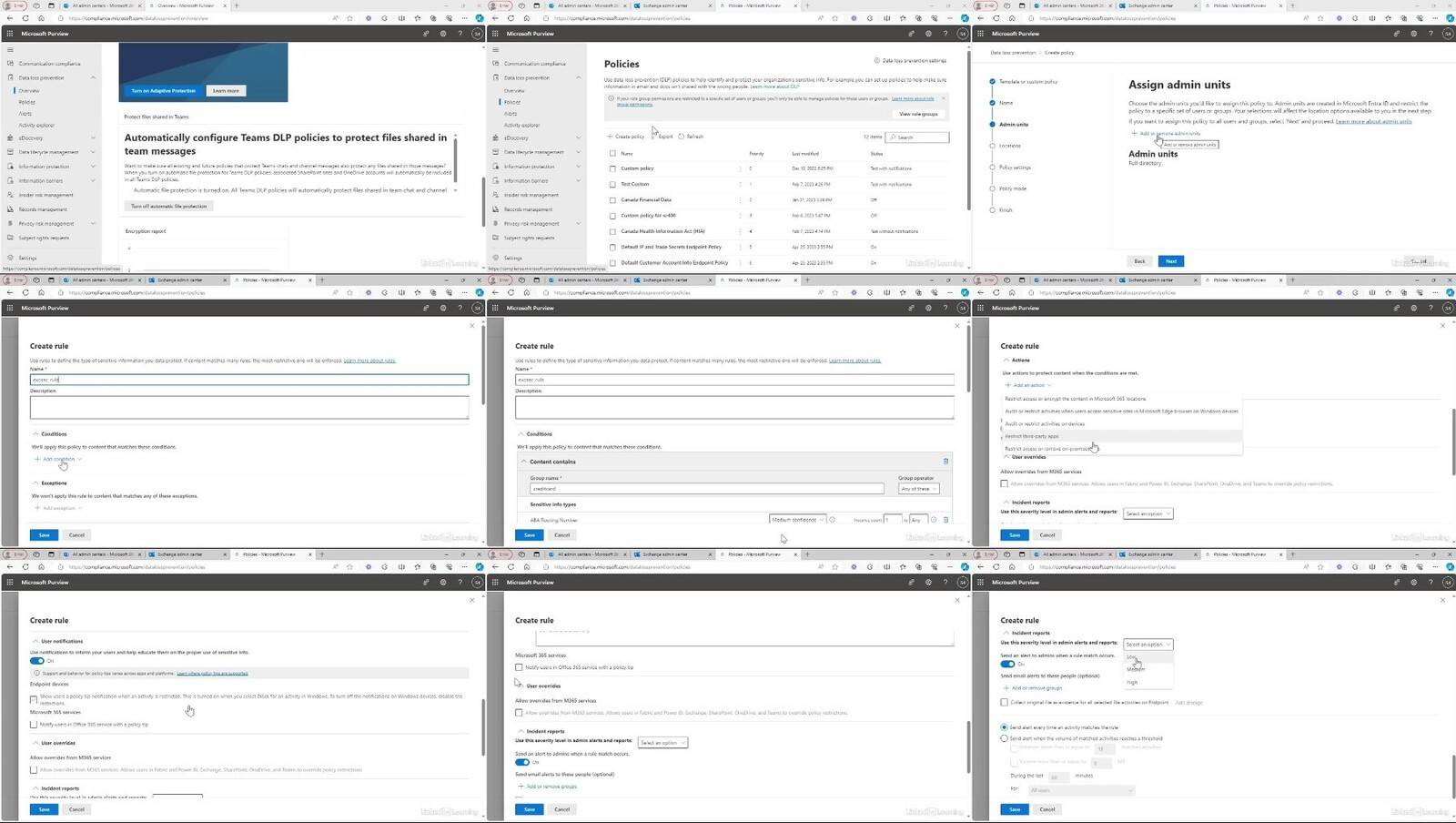Click Next in Assign admin units wizard
The width and height of the screenshot is (1456, 823).
(1171, 261)
